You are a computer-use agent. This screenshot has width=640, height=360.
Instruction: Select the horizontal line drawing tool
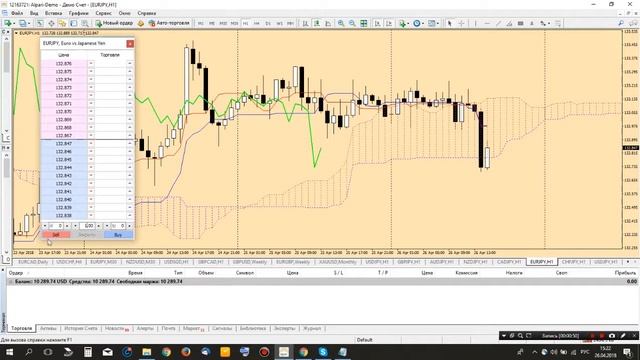click(487, 23)
